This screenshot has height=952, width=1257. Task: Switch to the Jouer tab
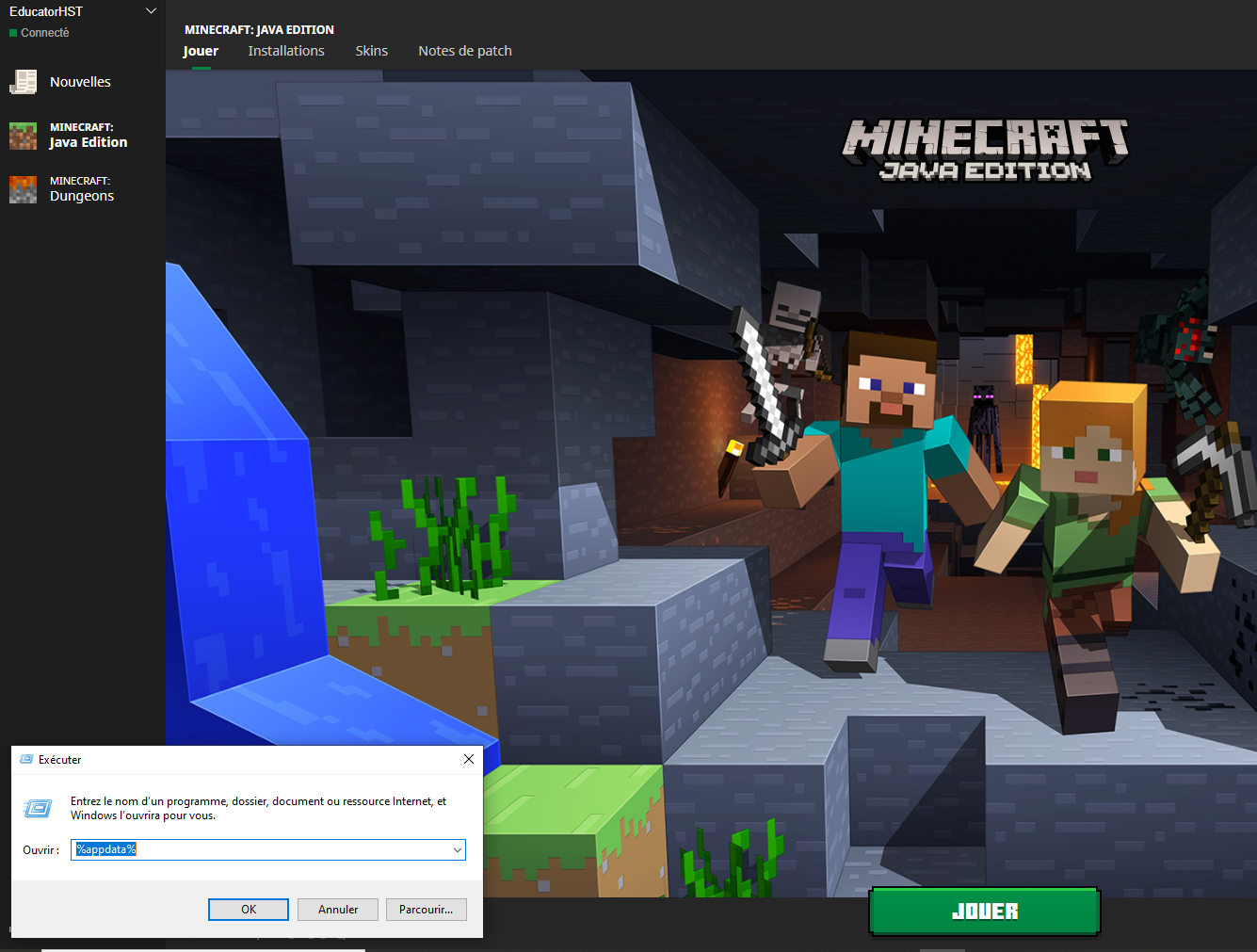(201, 51)
